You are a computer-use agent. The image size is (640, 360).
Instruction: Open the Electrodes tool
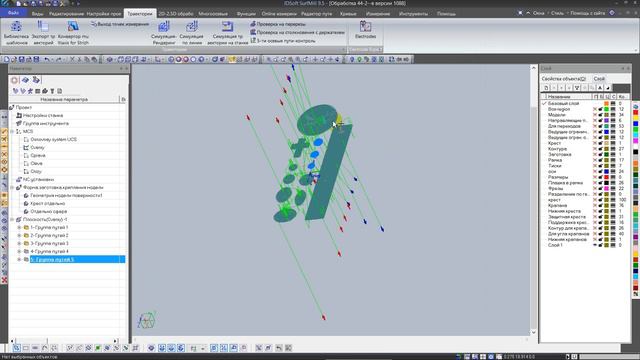click(365, 31)
